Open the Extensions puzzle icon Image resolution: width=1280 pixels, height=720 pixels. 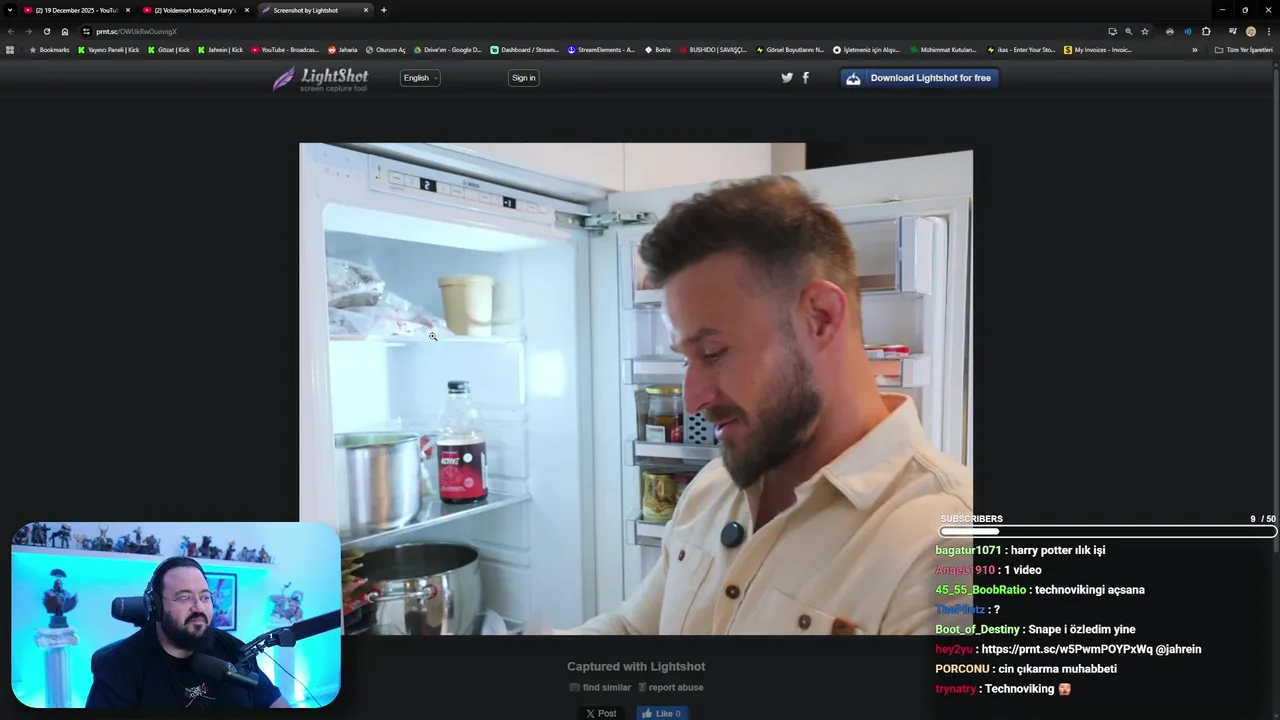coord(1206,31)
